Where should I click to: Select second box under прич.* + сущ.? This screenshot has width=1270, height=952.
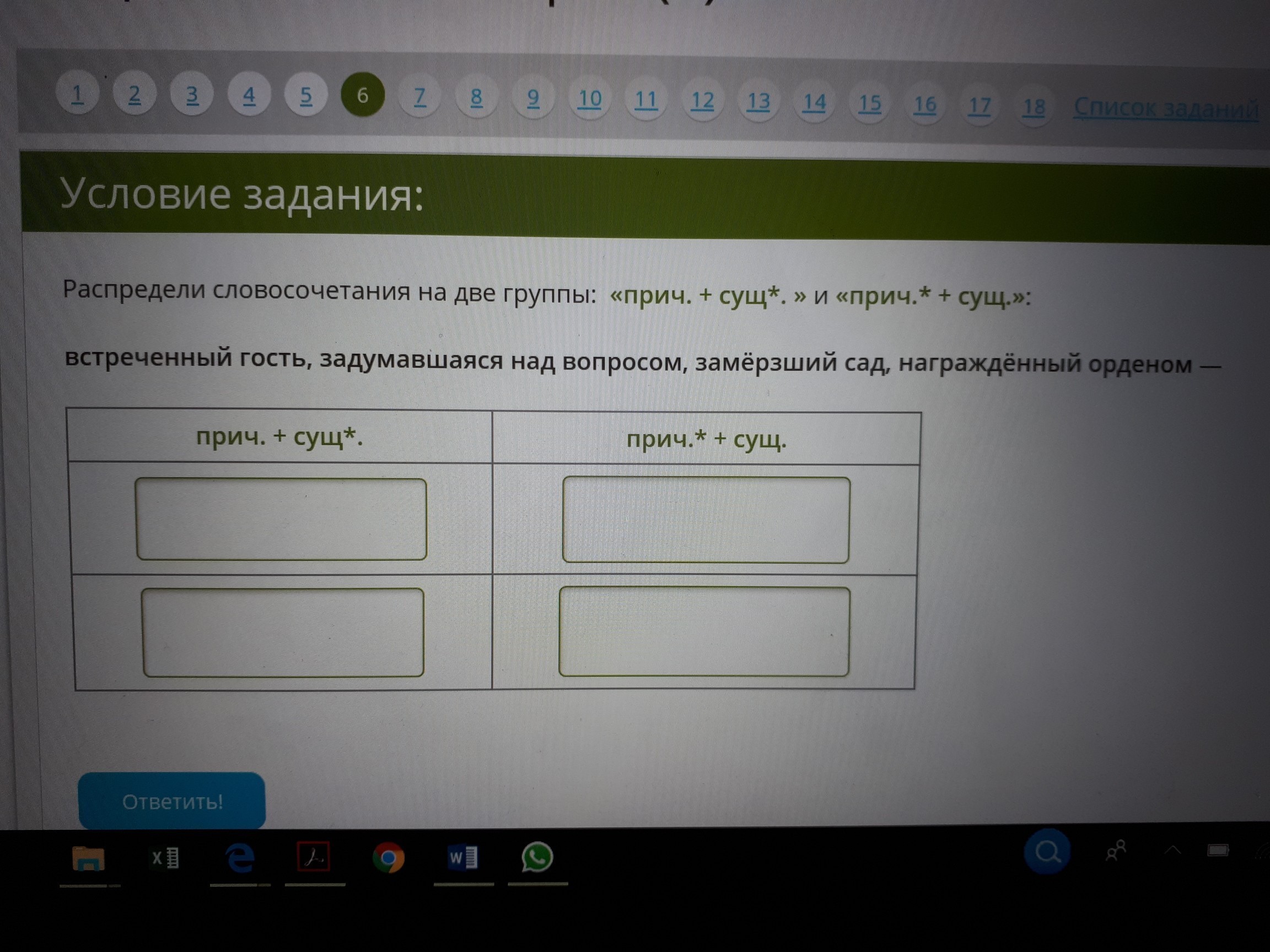(x=704, y=631)
